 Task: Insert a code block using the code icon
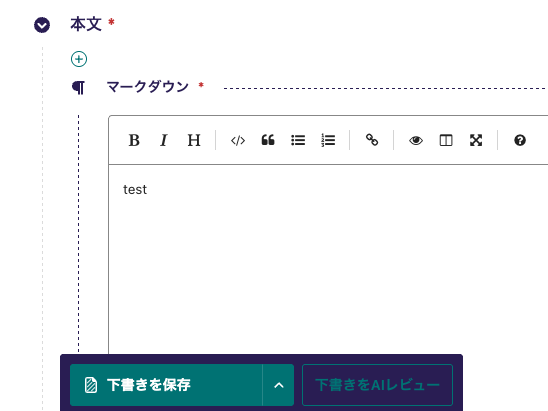pos(238,140)
